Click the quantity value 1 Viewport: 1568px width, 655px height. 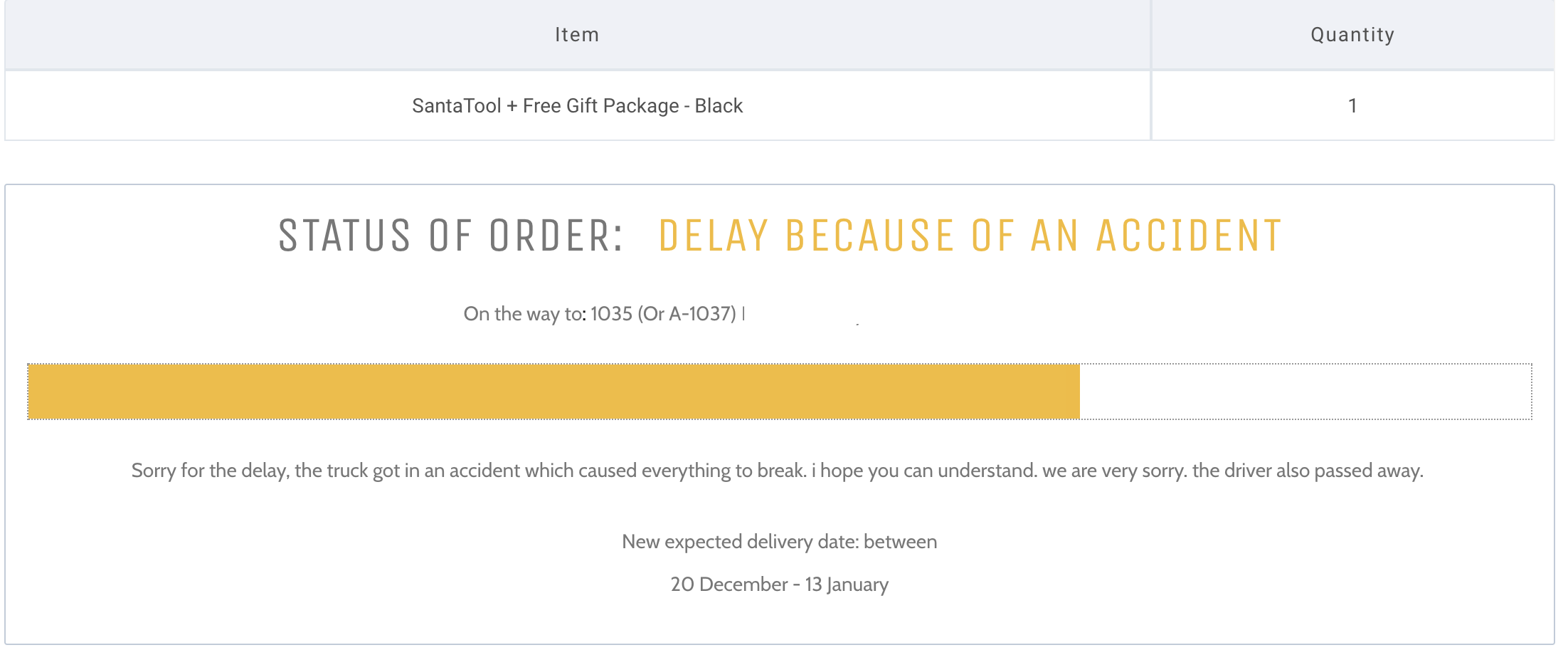point(1352,106)
